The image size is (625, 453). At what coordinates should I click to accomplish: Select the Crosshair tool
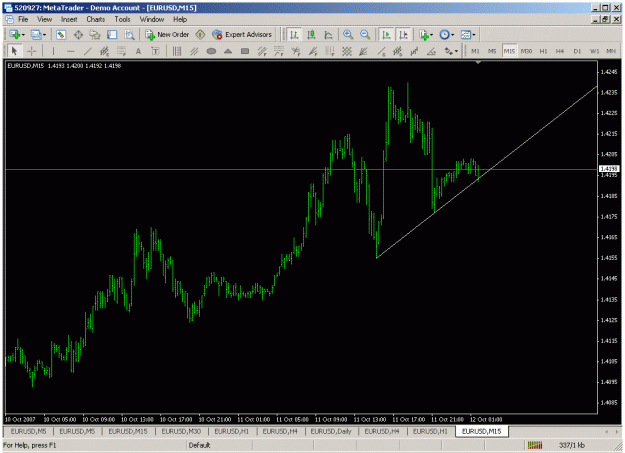point(31,51)
